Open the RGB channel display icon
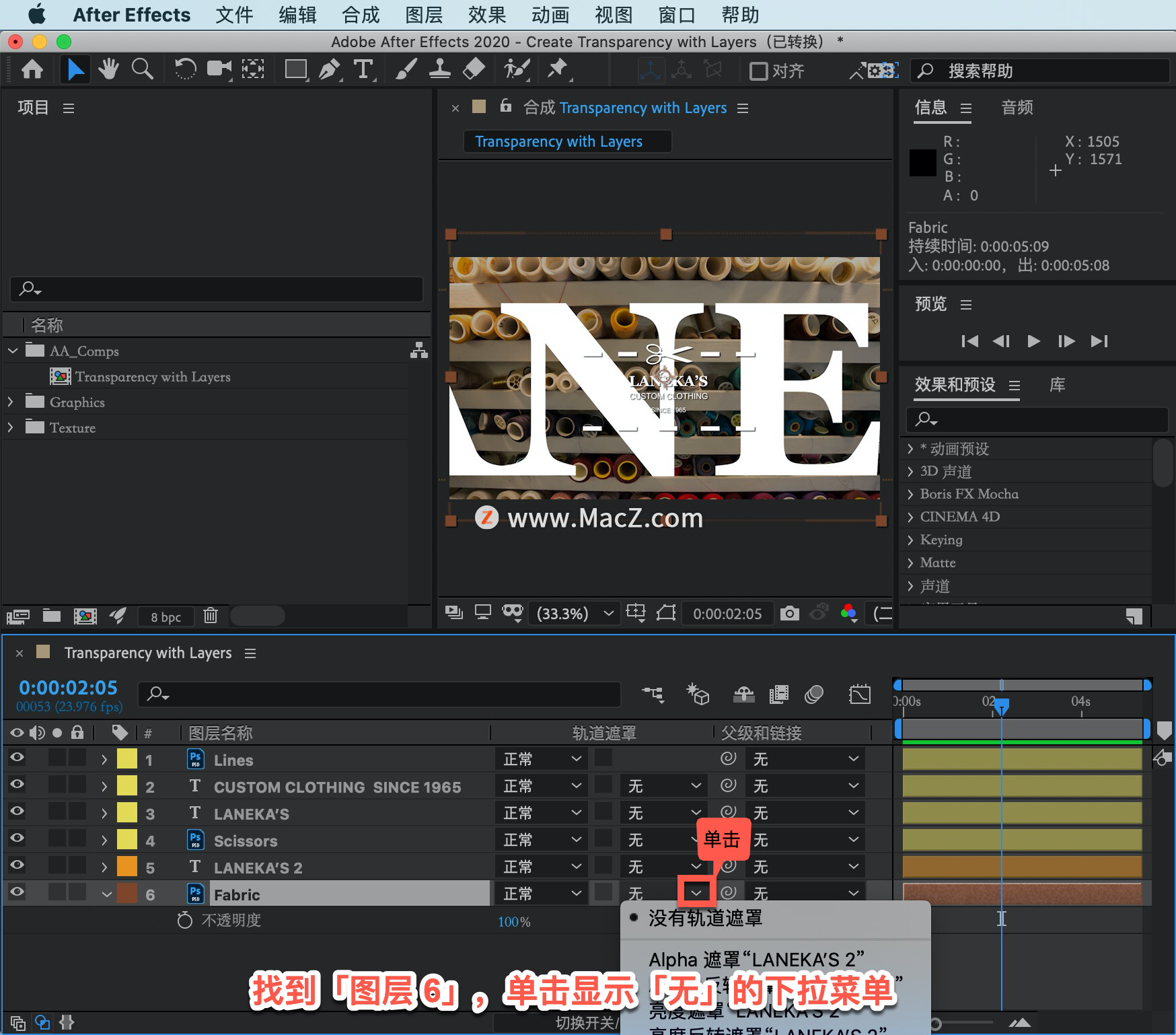Viewport: 1176px width, 1035px height. tap(849, 613)
